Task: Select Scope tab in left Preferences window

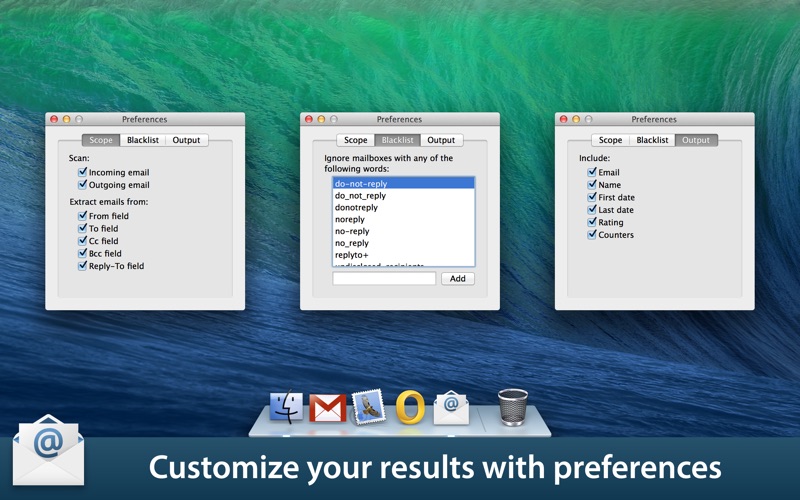Action: click(x=101, y=140)
